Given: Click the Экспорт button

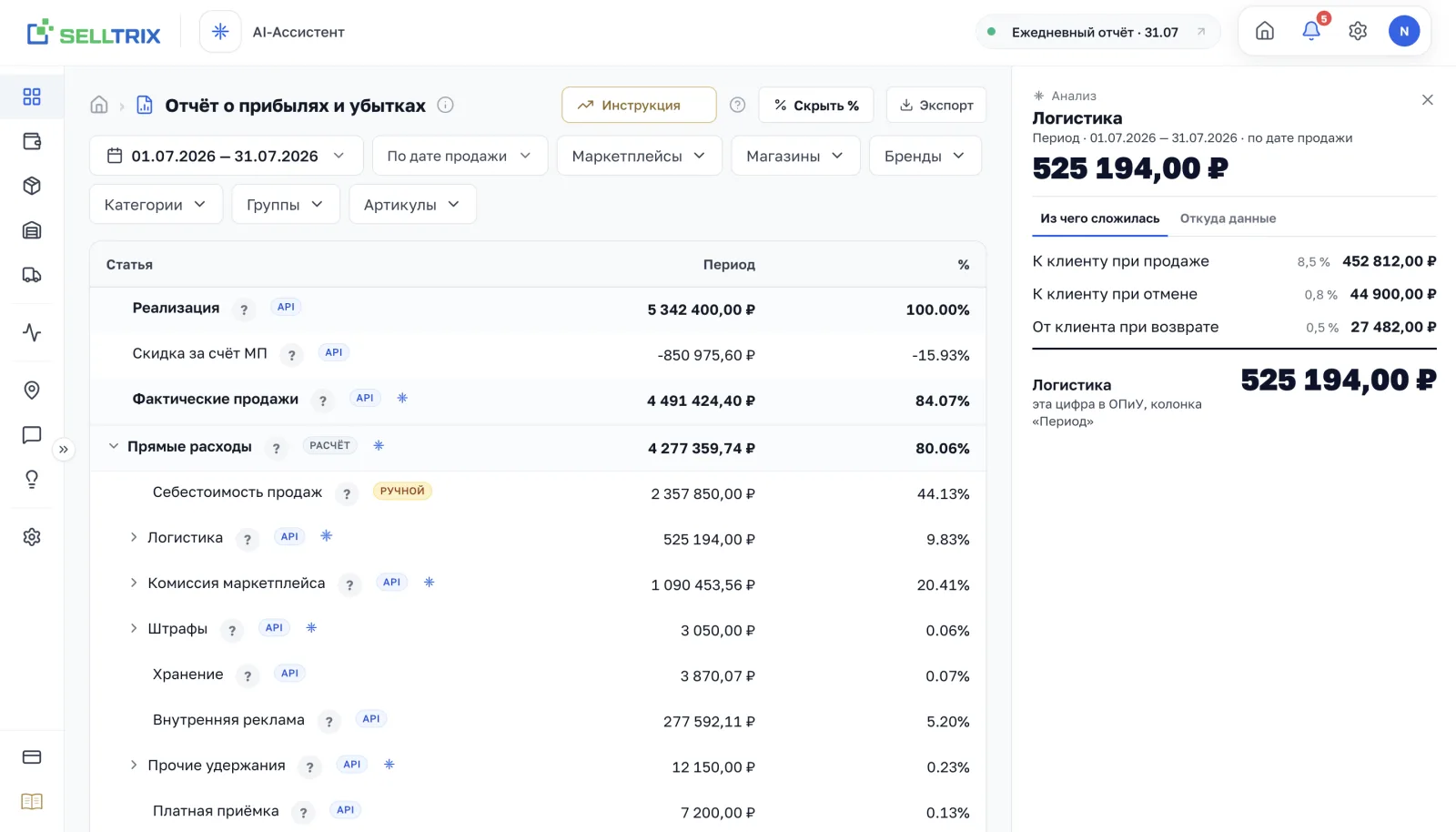Looking at the screenshot, I should pos(936,105).
